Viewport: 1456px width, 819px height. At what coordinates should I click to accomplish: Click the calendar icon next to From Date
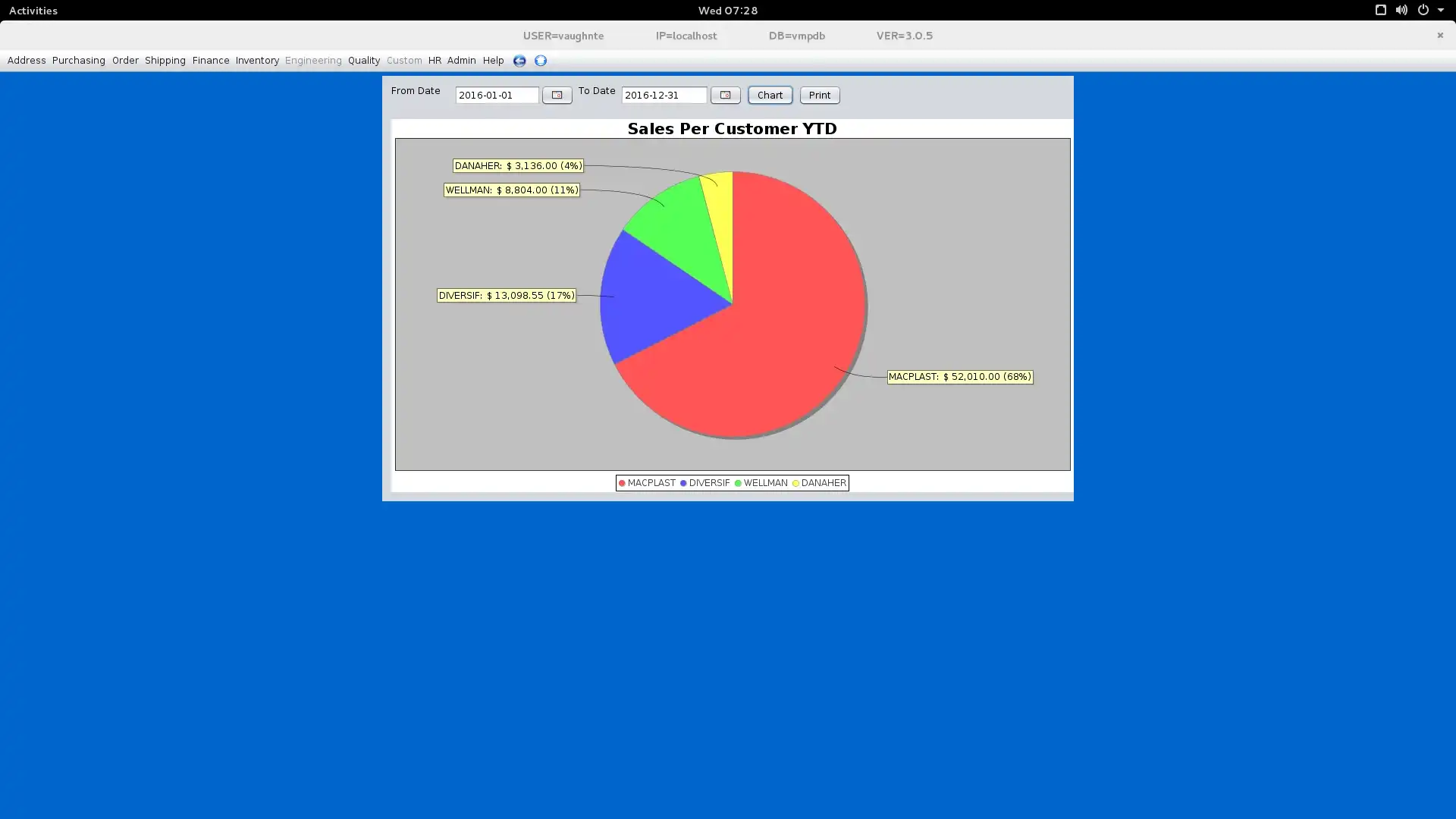coord(557,95)
